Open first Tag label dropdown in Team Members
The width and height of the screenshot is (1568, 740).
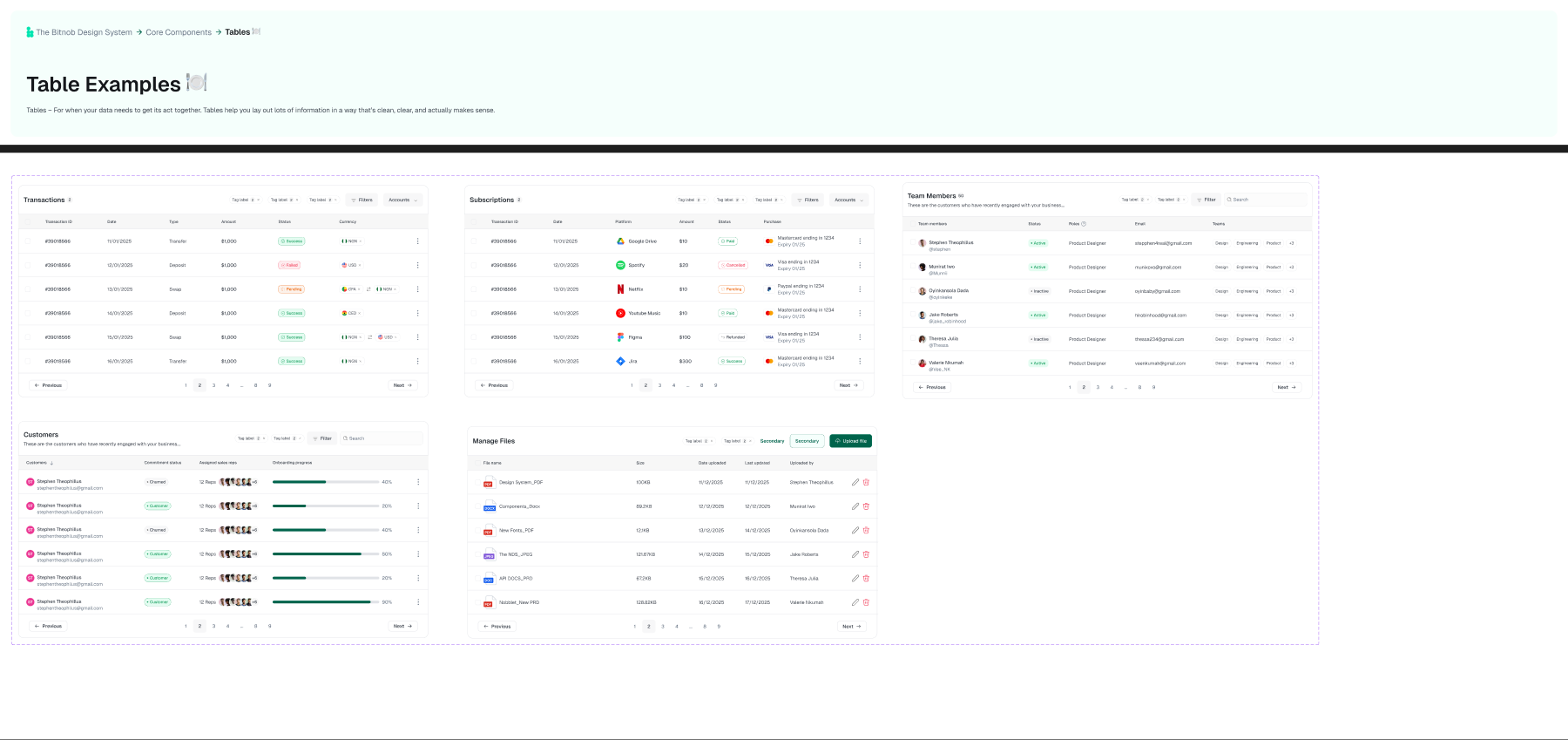(1134, 200)
